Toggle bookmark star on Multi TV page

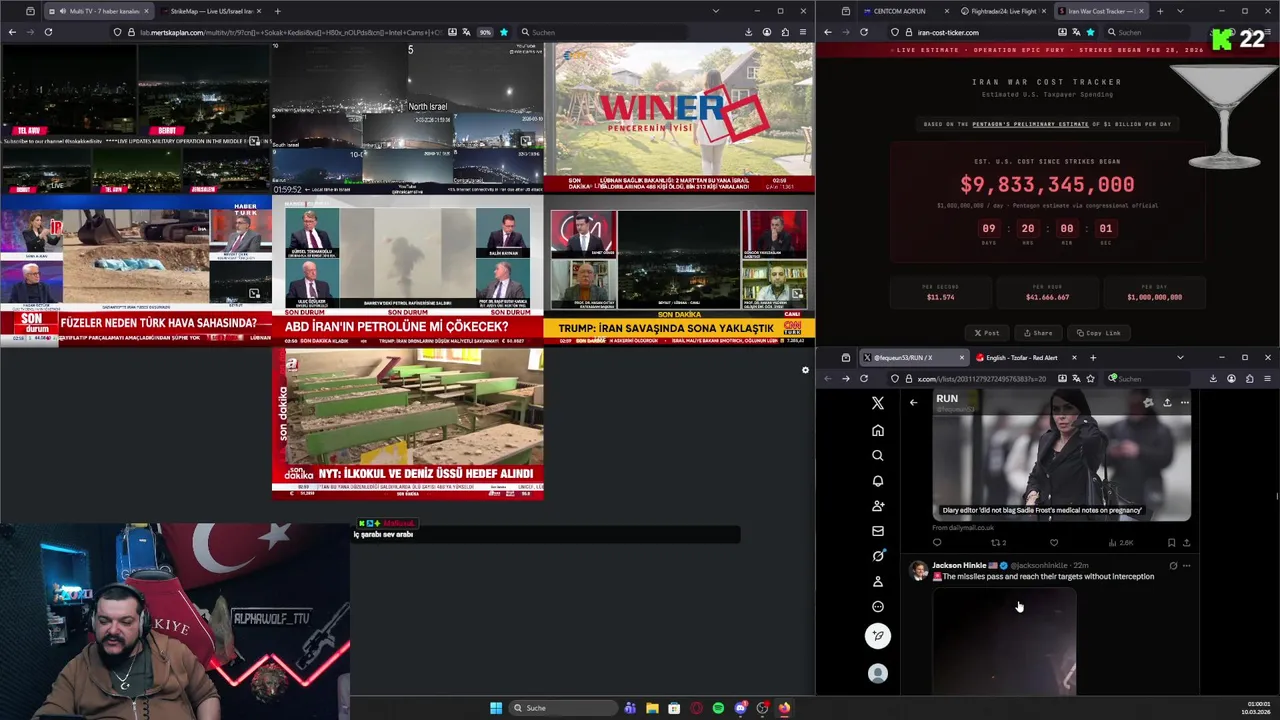504,32
